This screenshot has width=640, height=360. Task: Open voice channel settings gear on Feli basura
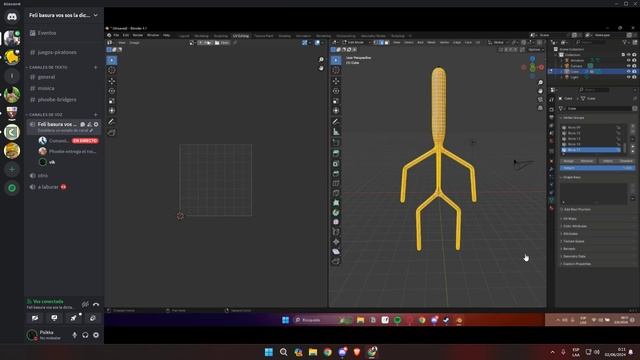point(96,124)
